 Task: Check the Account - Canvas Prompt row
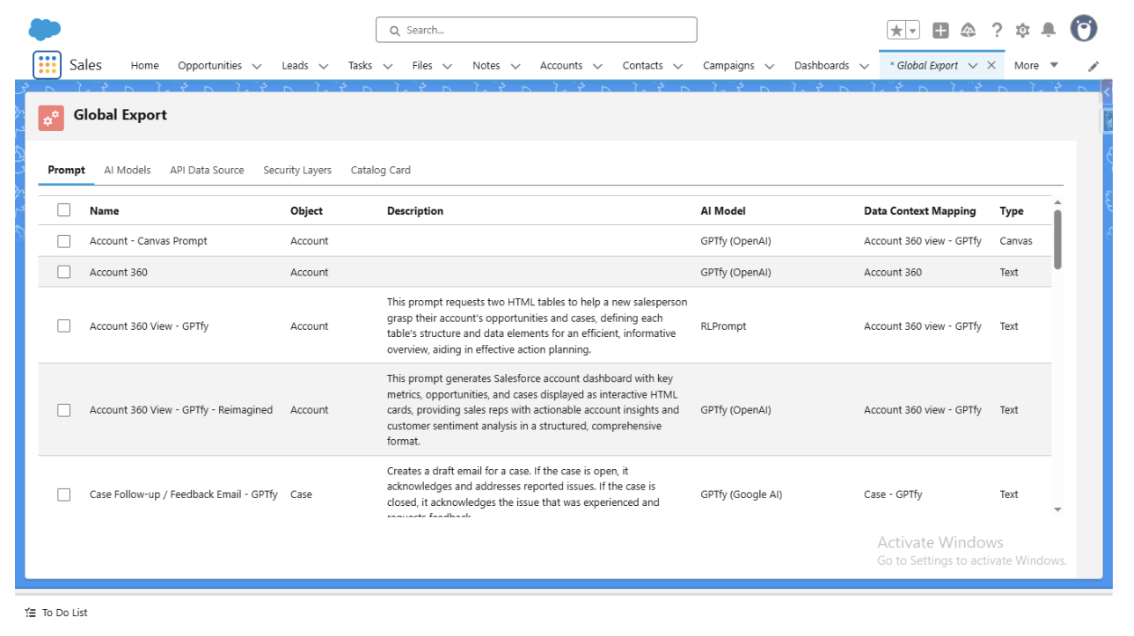click(64, 241)
